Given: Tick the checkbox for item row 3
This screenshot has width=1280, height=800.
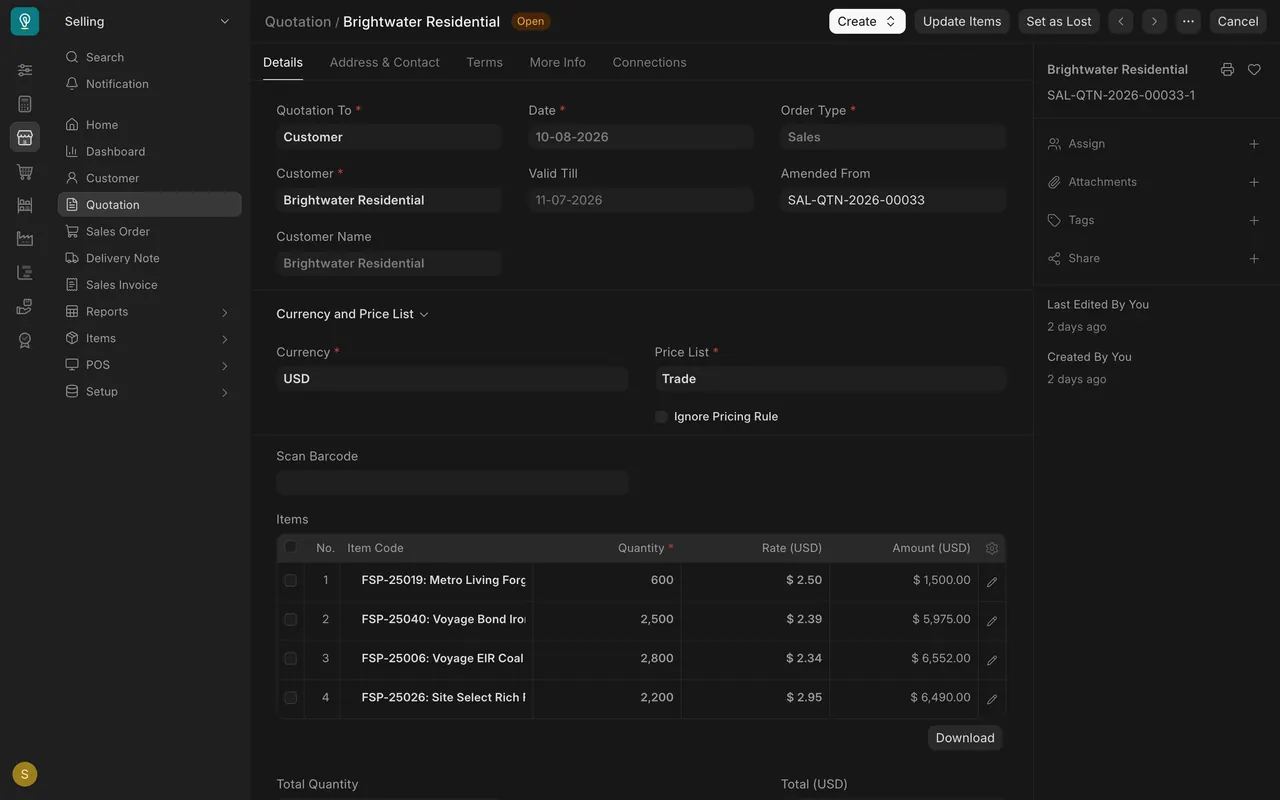Looking at the screenshot, I should pos(290,658).
